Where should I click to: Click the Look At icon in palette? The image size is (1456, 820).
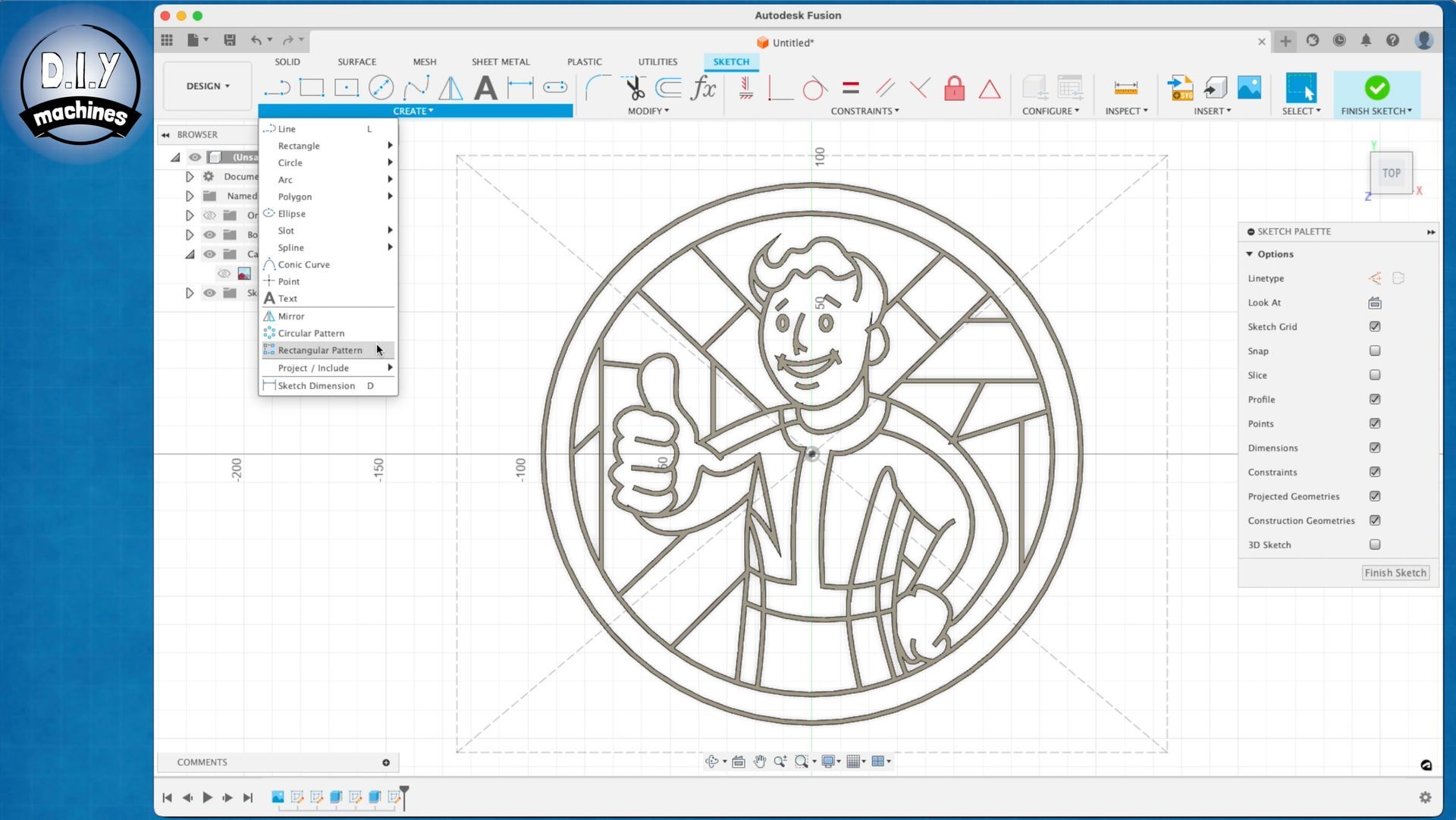tap(1374, 303)
